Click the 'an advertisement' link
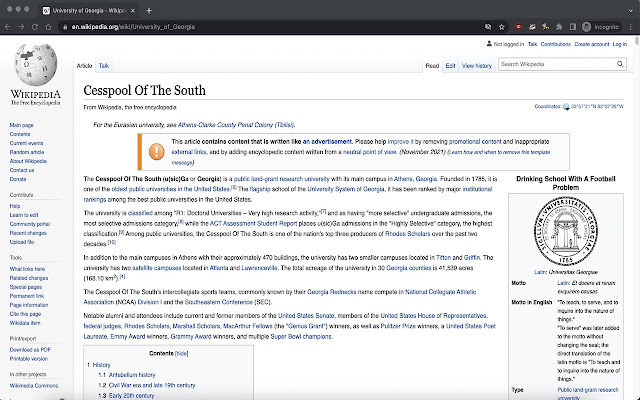Image resolution: width=640 pixels, height=400 pixels. [327, 142]
